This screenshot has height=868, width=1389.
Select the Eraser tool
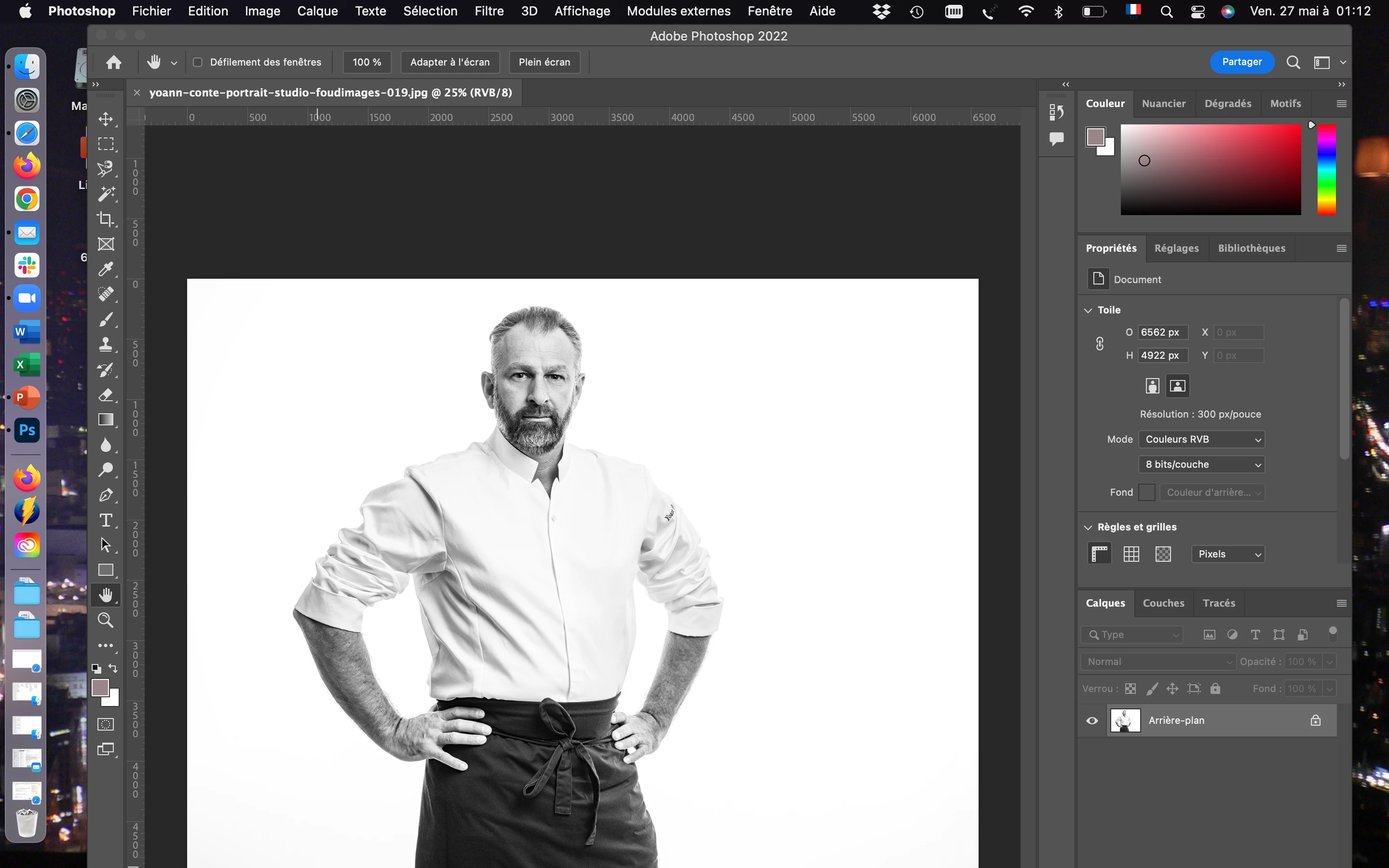click(x=106, y=395)
